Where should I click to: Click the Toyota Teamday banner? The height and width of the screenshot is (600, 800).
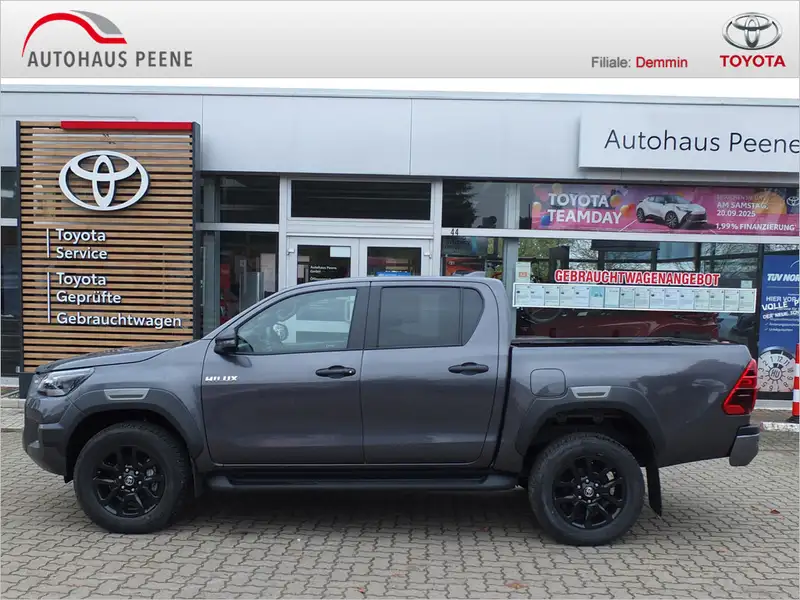click(664, 208)
